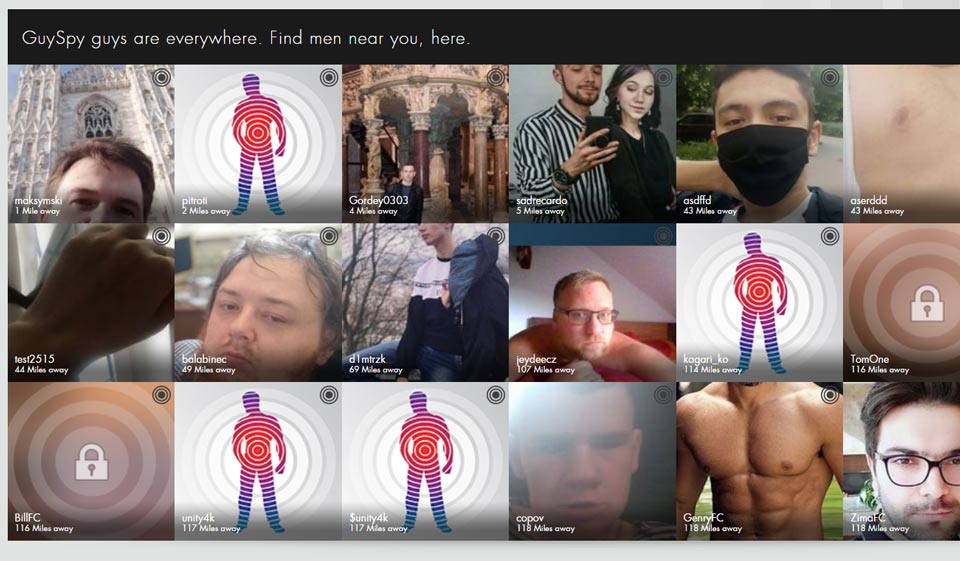The image size is (960, 561).
Task: Click the "GuySpy guys are everywhere" header text
Action: point(246,38)
